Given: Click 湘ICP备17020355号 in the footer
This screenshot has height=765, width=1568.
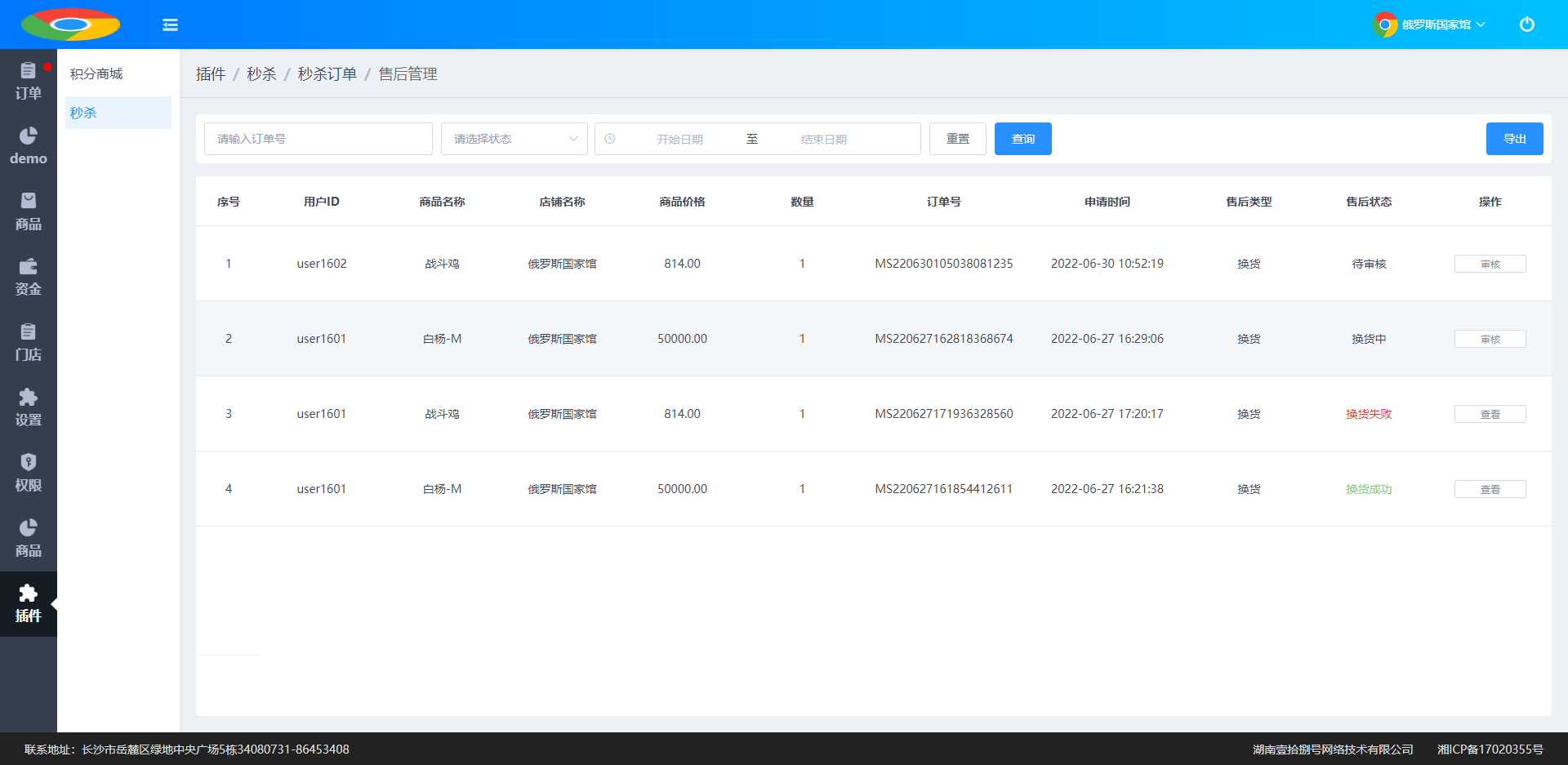Looking at the screenshot, I should click(1490, 749).
